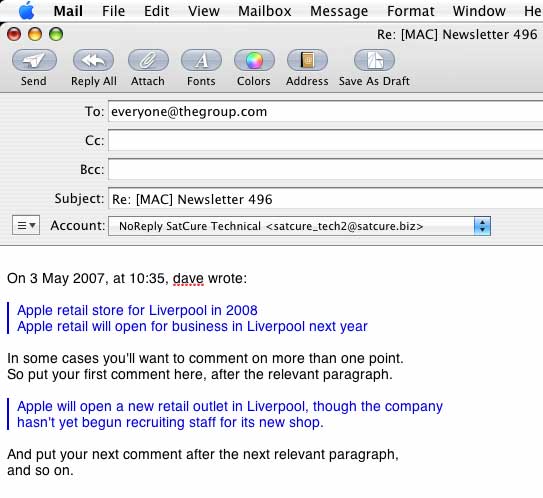
Task: Click the green zoom window button
Action: [56, 34]
